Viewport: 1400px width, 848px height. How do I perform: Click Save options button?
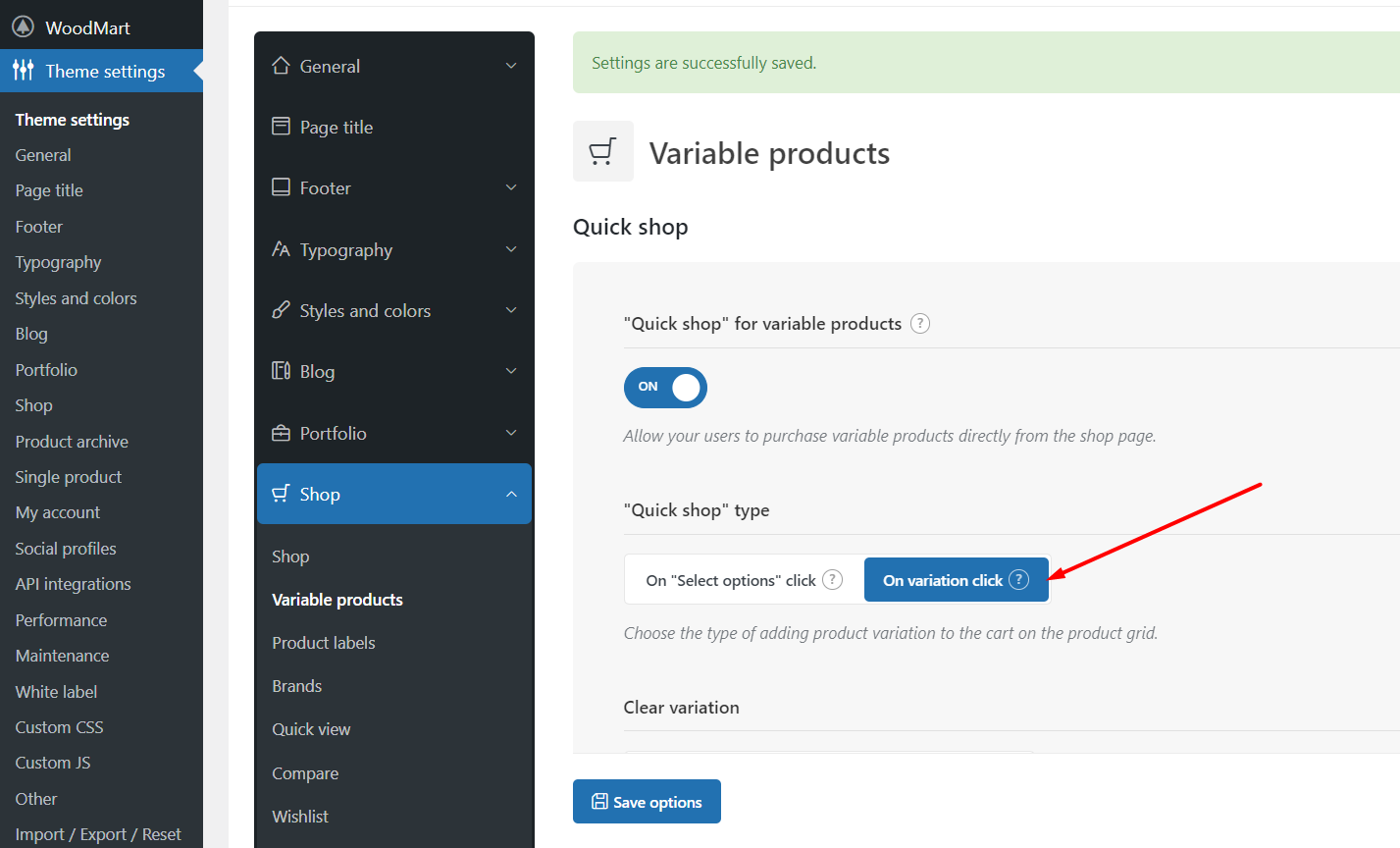[647, 801]
